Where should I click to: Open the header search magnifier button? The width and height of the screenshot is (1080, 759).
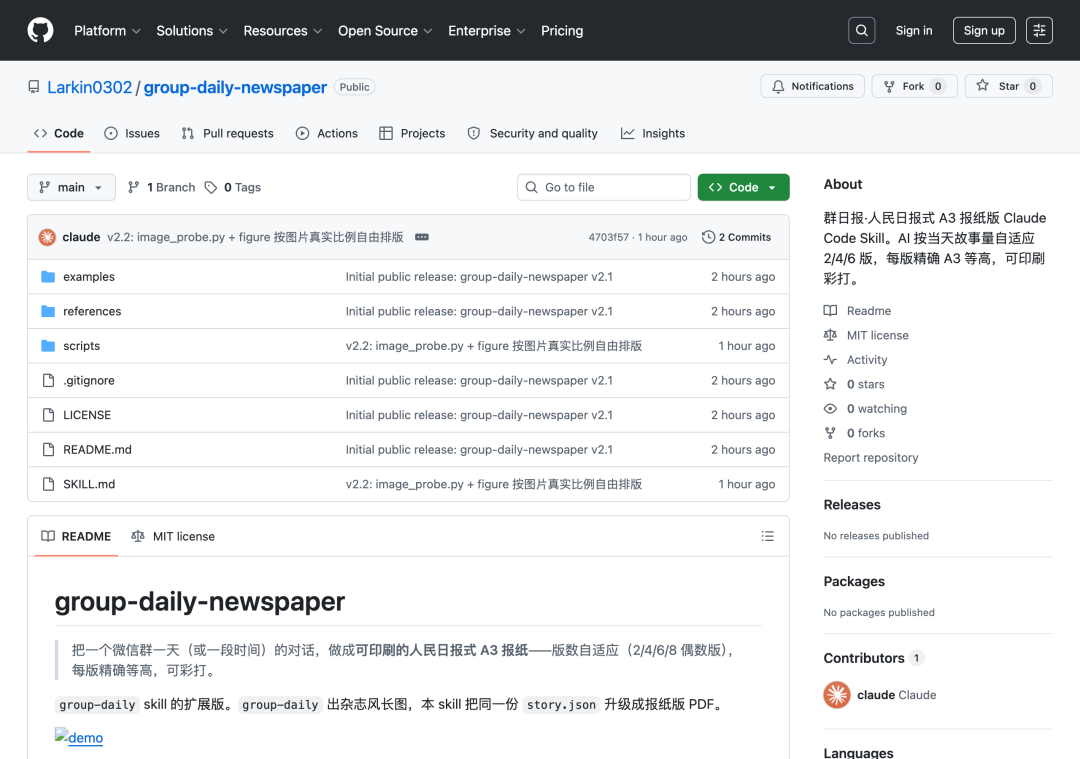861,30
